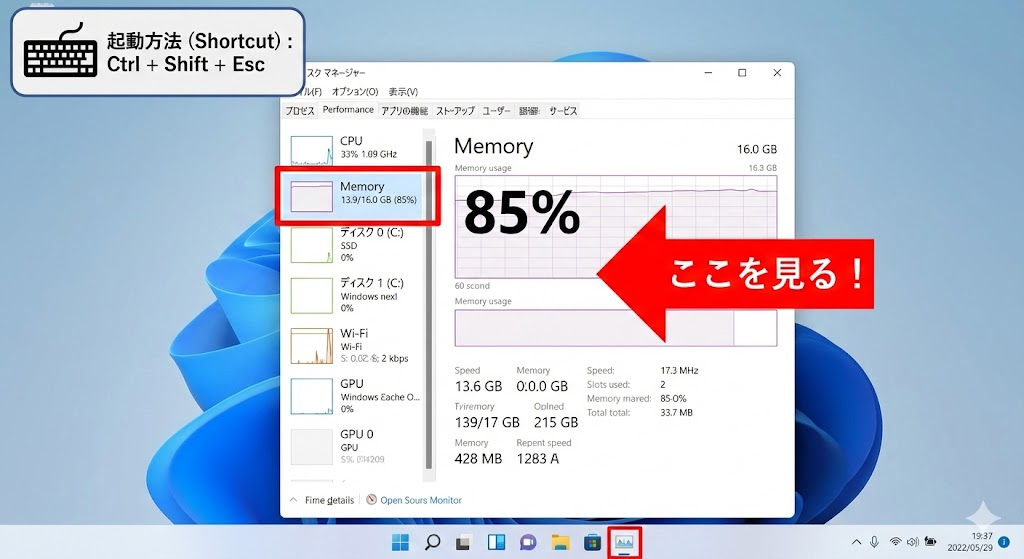Select ディスク 0 (C:) SSD entry
Viewport: 1024px width, 559px height.
click(x=357, y=244)
